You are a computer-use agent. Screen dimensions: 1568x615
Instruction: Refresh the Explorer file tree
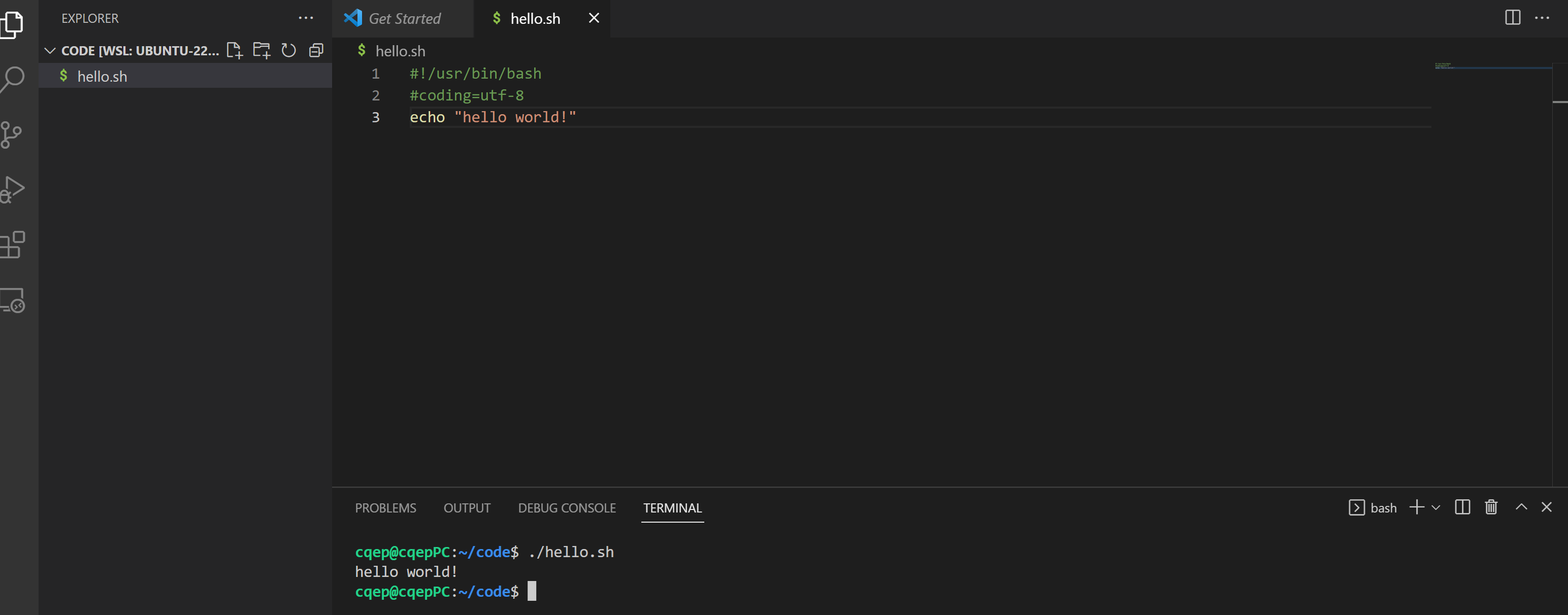click(288, 51)
